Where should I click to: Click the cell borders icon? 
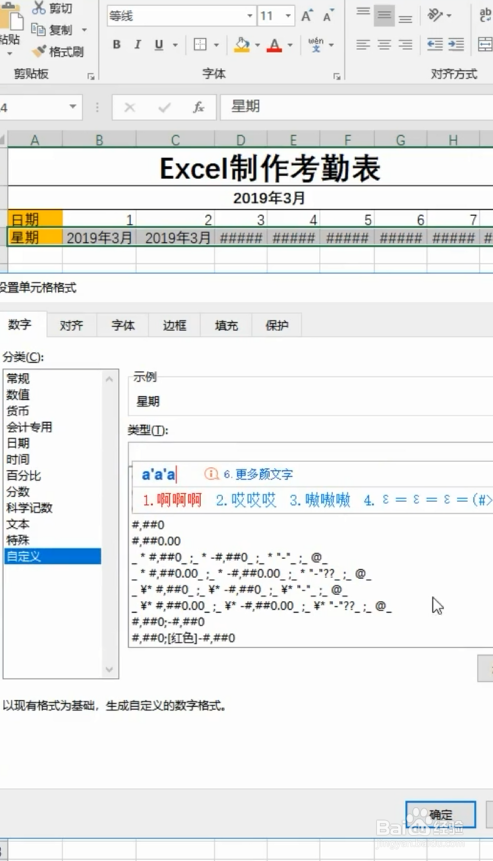(x=200, y=44)
